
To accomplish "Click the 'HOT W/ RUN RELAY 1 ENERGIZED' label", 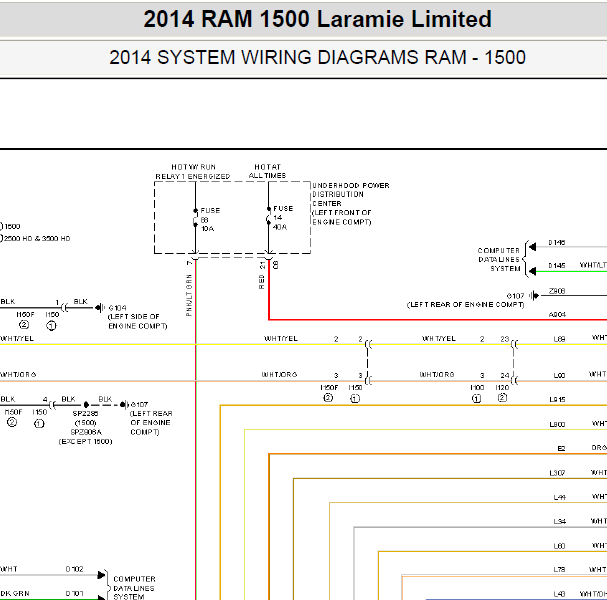I will pos(193,172).
